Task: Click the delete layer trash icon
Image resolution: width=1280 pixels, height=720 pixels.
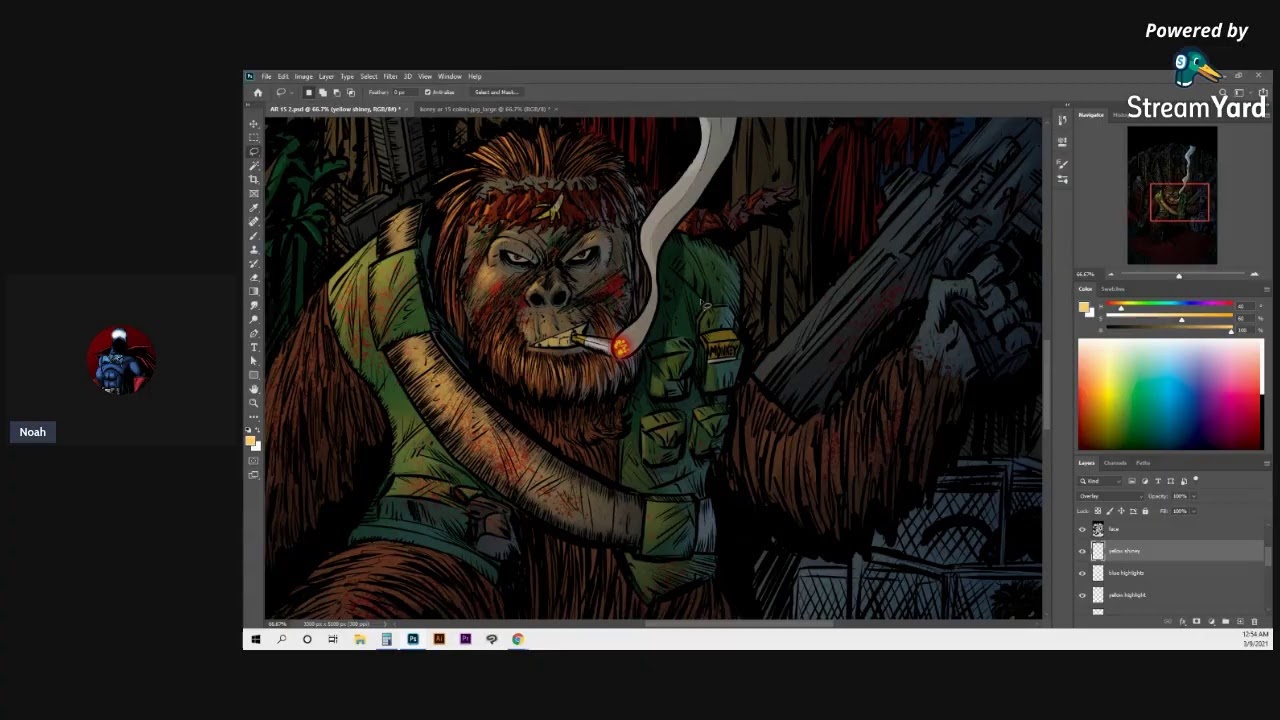Action: (x=1254, y=622)
